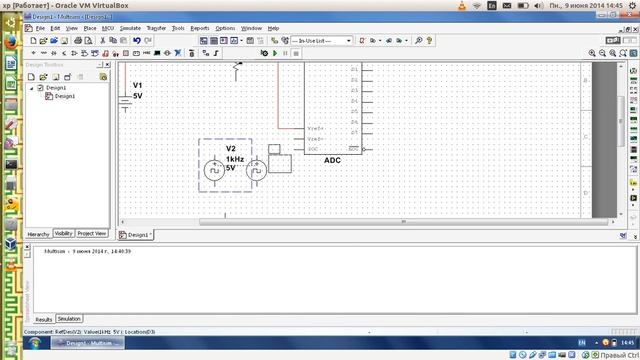Place a transistor component
The width and height of the screenshot is (640, 360).
click(64, 53)
